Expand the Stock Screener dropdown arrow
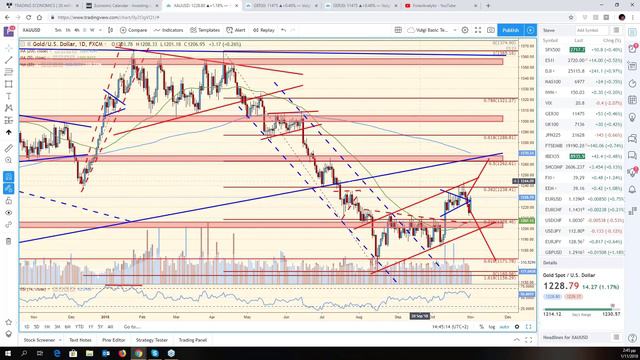The height and width of the screenshot is (360, 640). [60, 340]
